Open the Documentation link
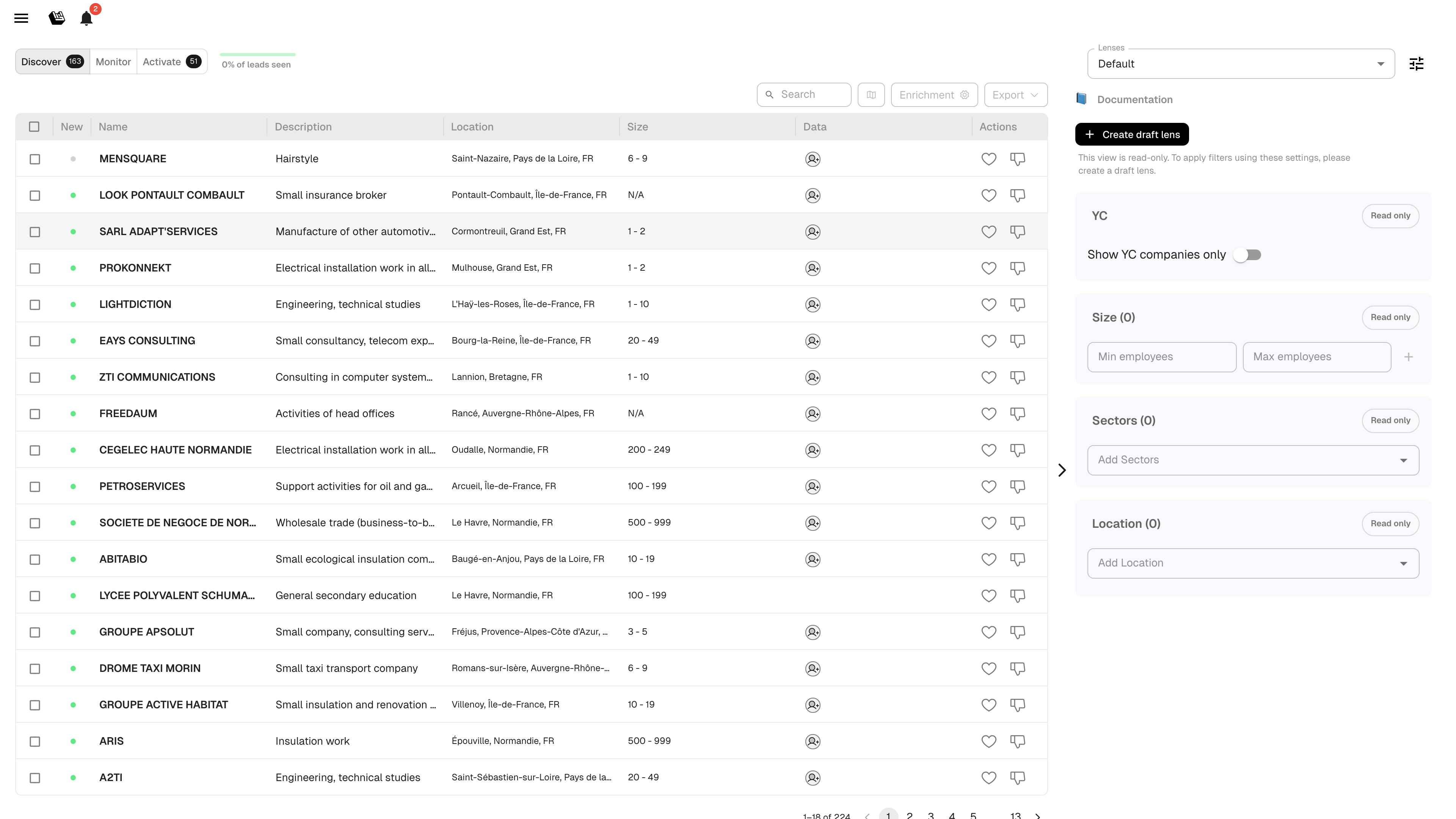The width and height of the screenshot is (1456, 819). tap(1134, 99)
